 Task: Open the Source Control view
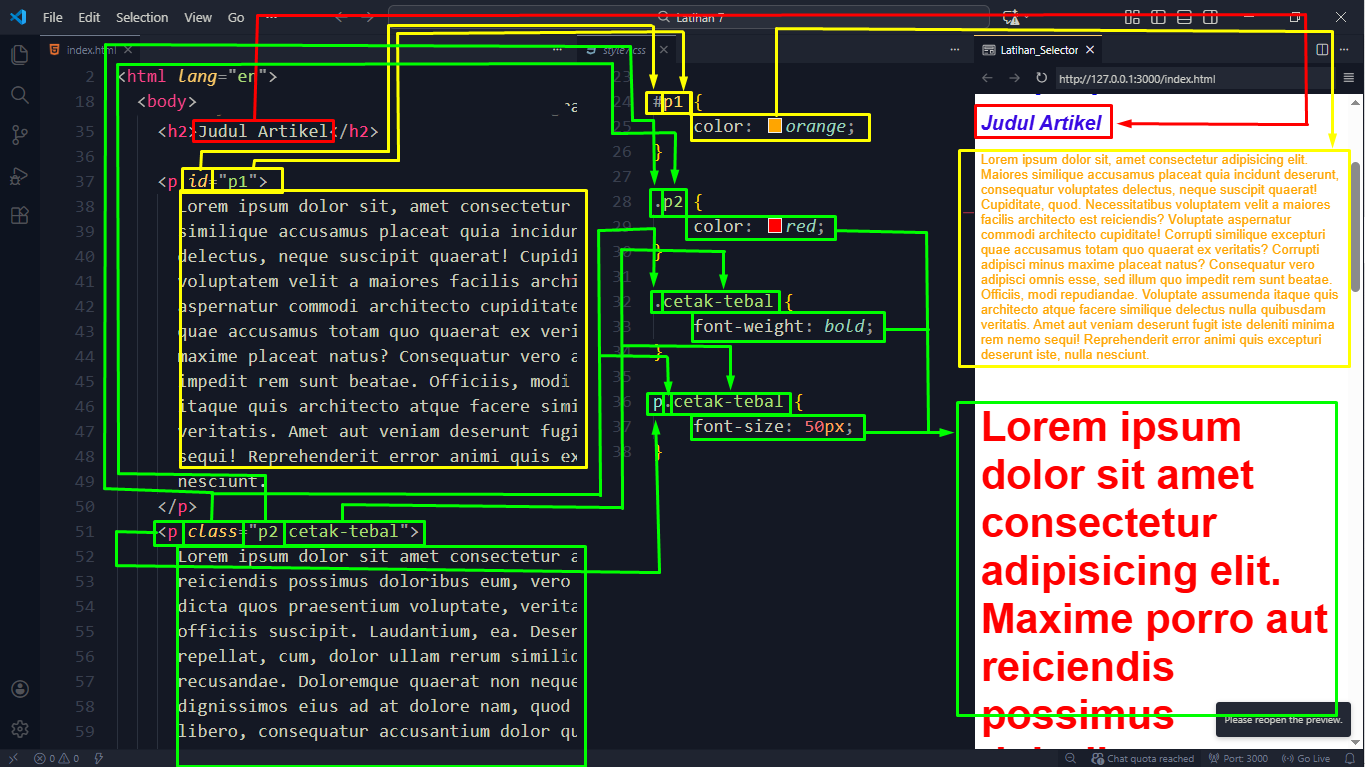click(19, 135)
